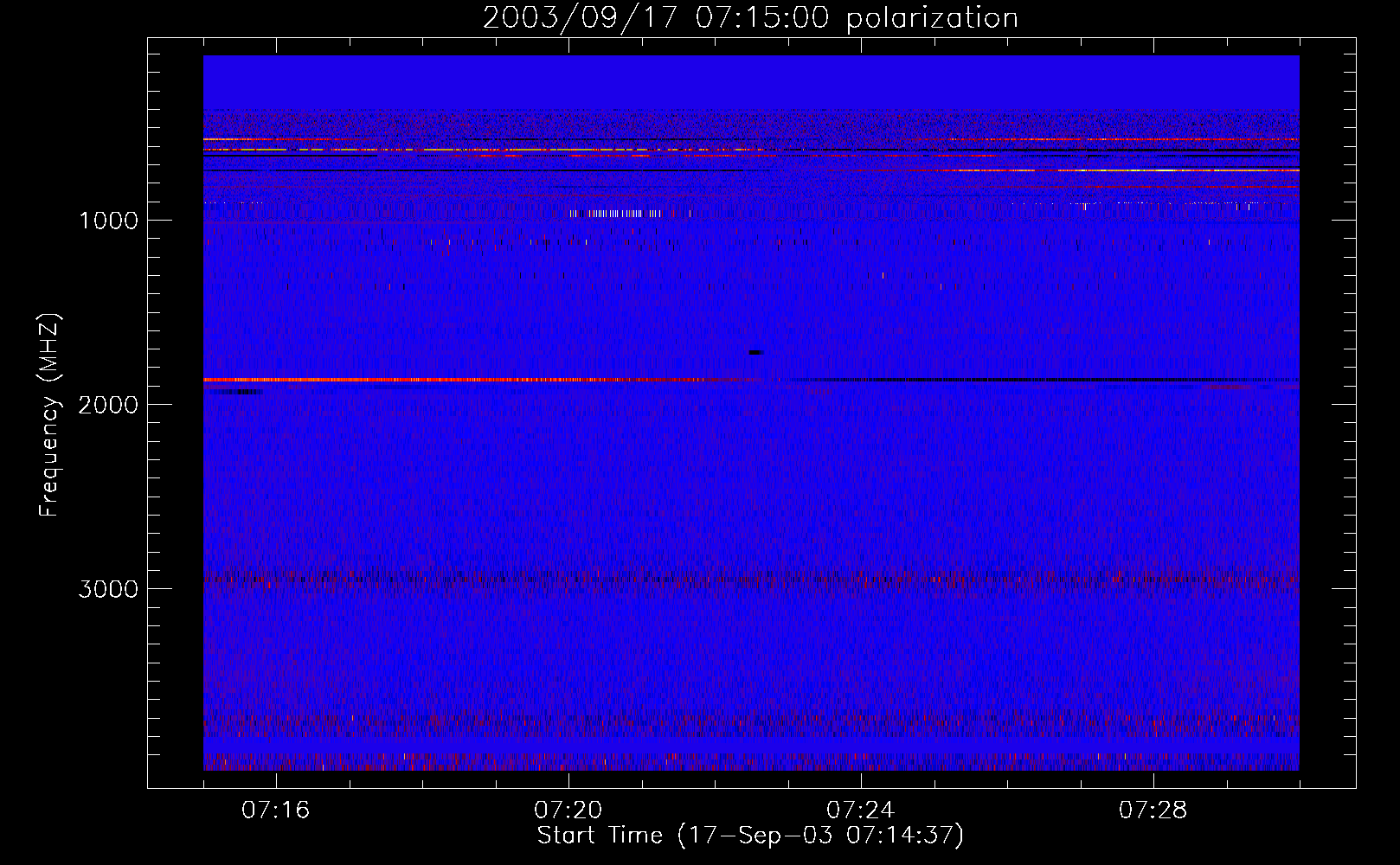Click the 07:16 time tick label
Screen dimensions: 1400x865
(x=276, y=810)
